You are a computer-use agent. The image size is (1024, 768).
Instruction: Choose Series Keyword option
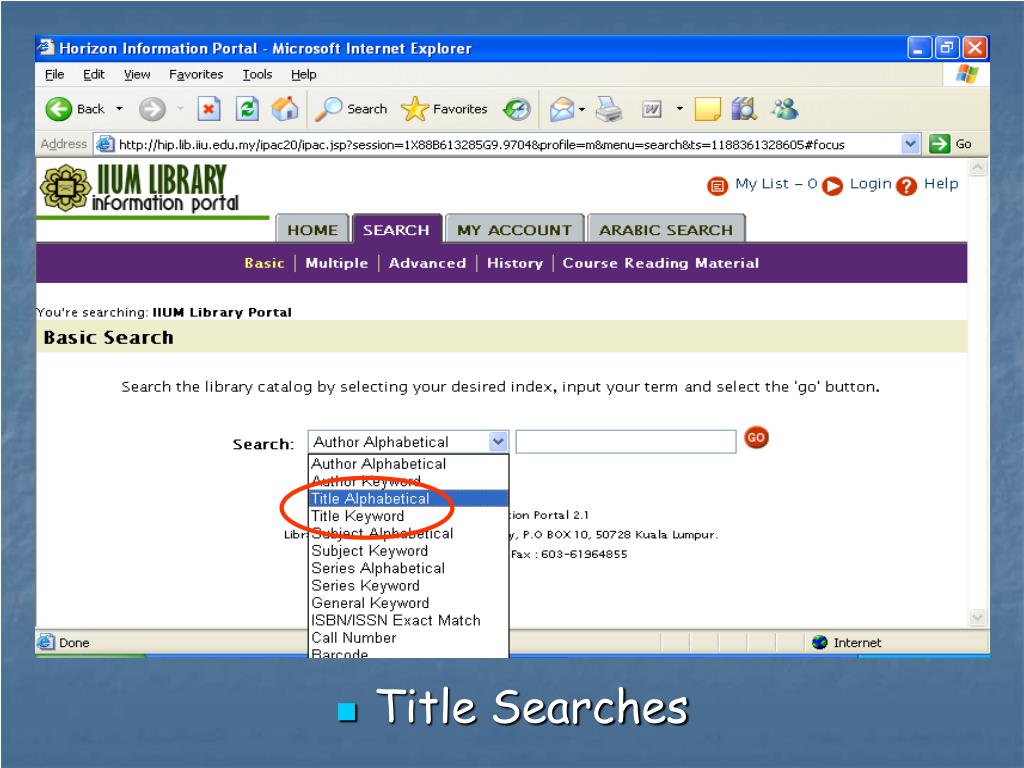coord(408,586)
